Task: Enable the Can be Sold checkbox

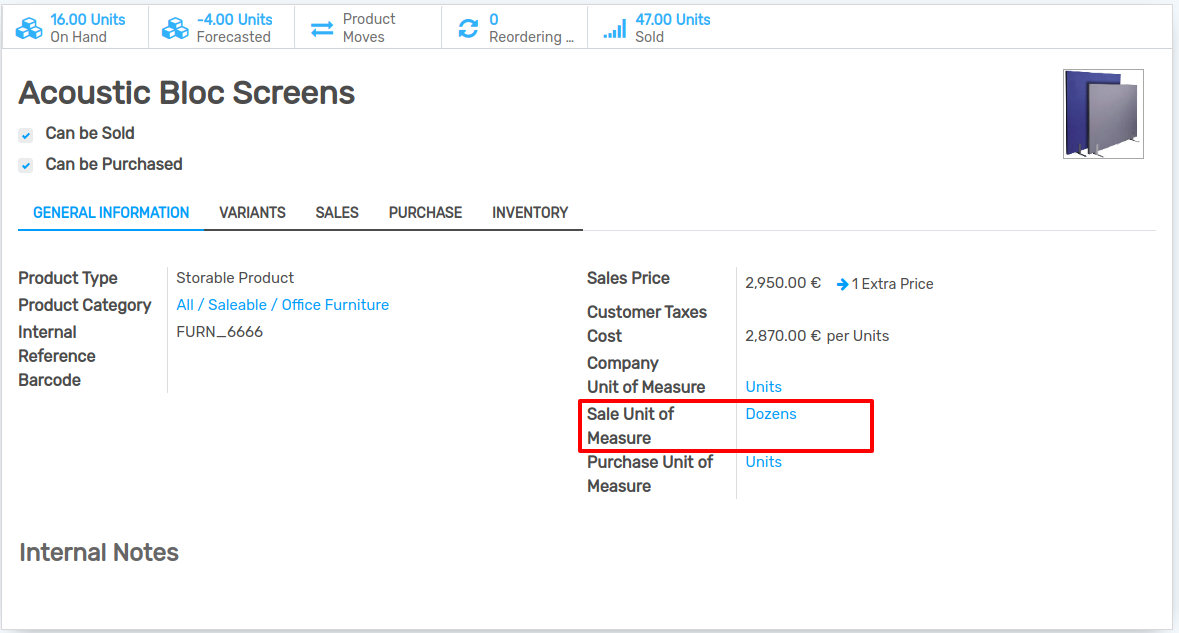Action: pyautogui.click(x=25, y=134)
